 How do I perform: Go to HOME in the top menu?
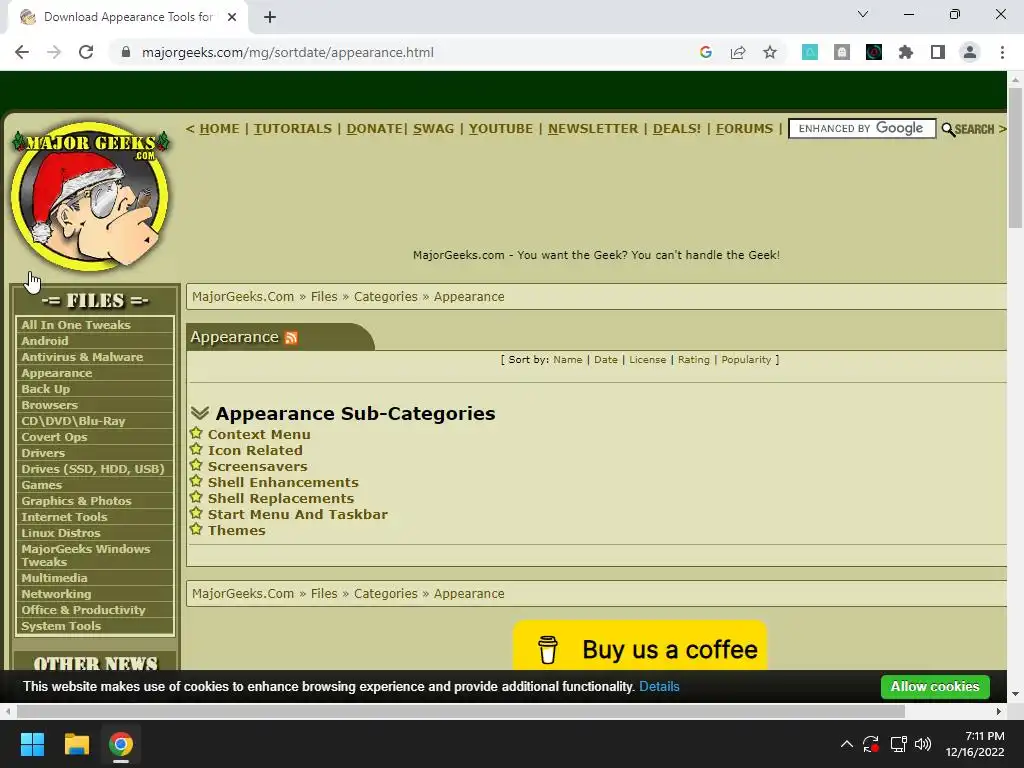coord(219,129)
